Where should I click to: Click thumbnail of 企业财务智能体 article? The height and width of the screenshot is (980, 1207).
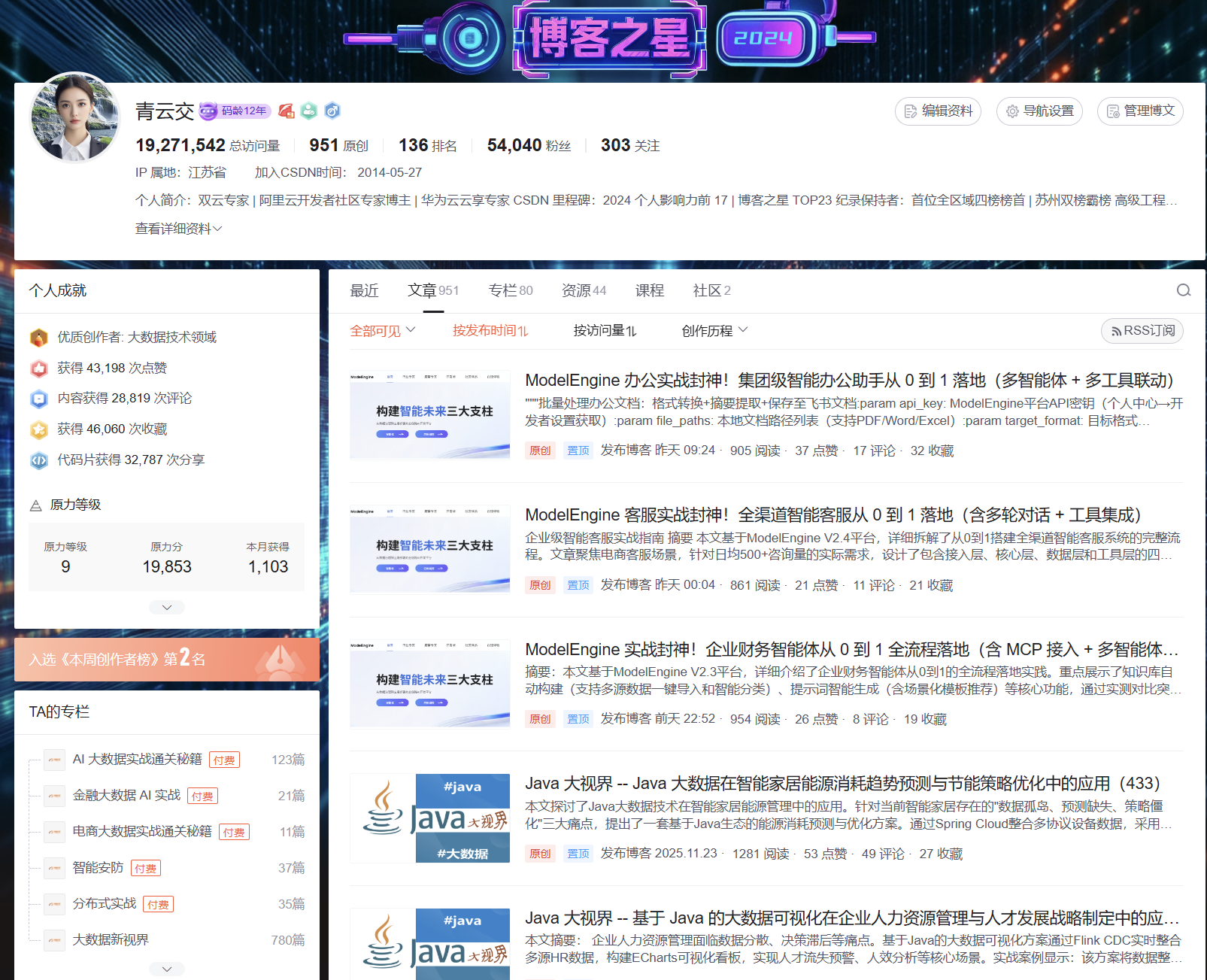click(x=429, y=683)
